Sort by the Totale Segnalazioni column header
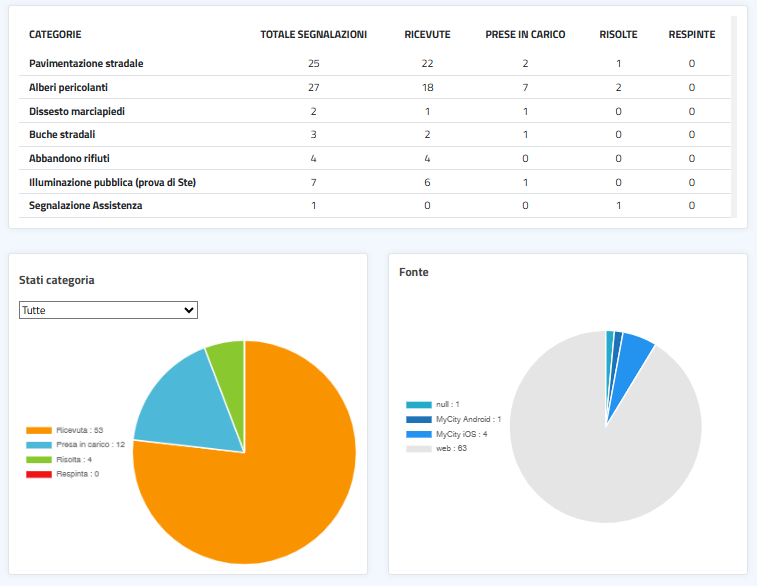 [x=313, y=34]
